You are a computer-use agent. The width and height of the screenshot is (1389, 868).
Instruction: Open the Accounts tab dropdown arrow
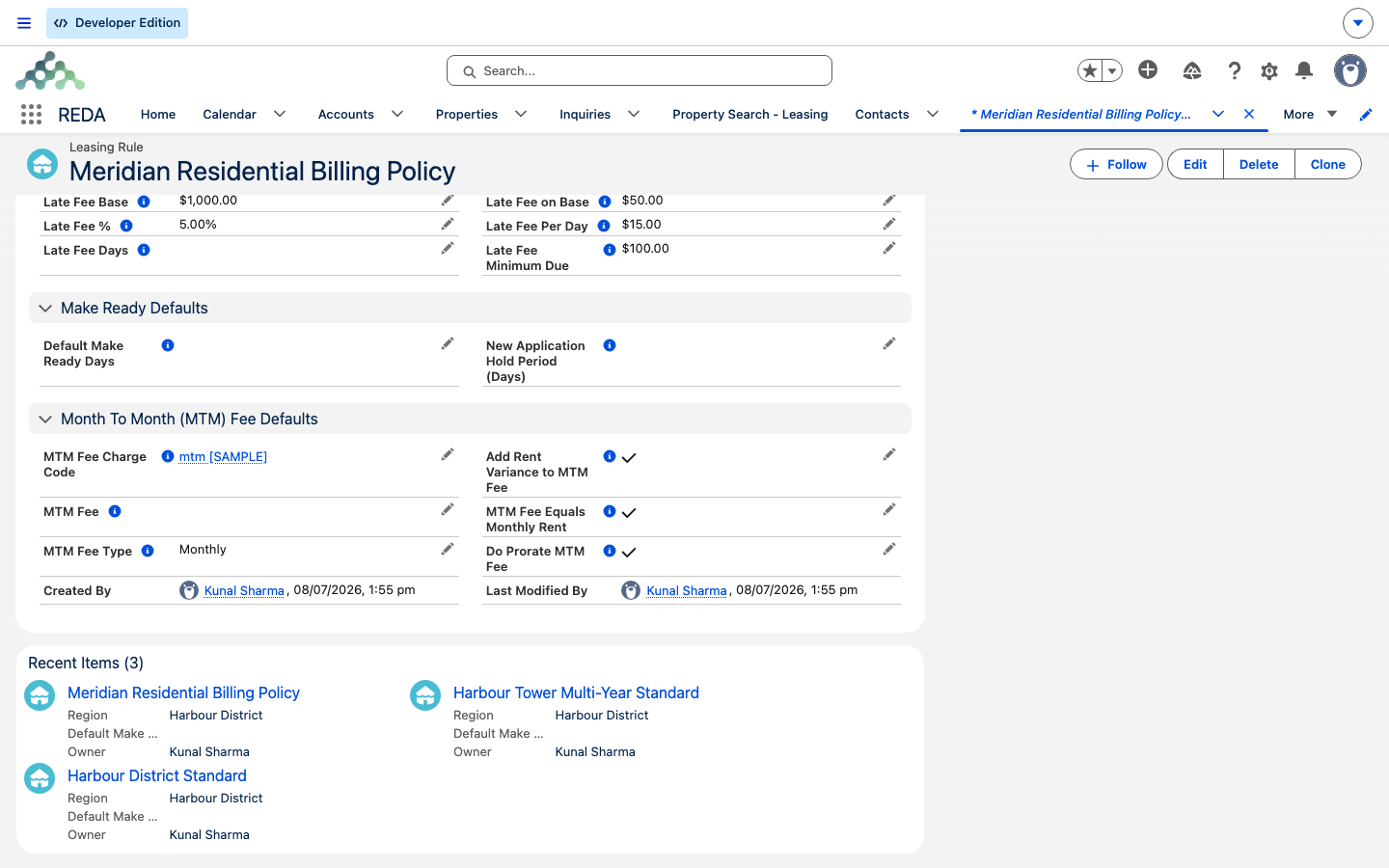tap(397, 114)
